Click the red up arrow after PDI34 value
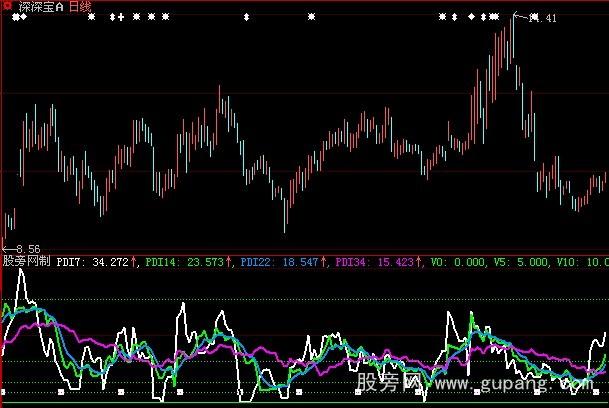Image resolution: width=609 pixels, height=408 pixels. click(419, 262)
